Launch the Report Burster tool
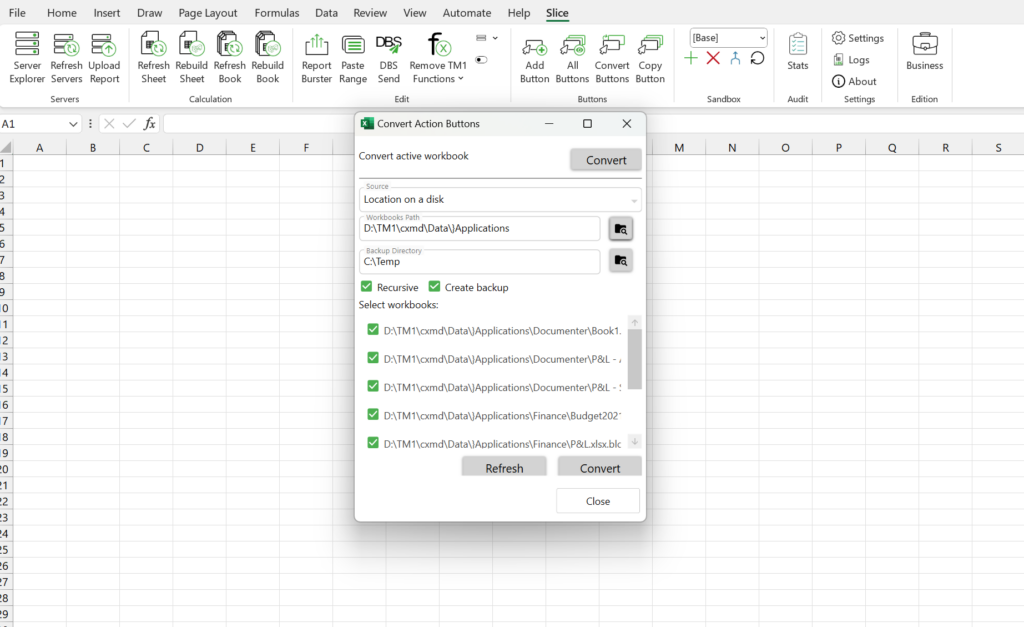 click(316, 57)
